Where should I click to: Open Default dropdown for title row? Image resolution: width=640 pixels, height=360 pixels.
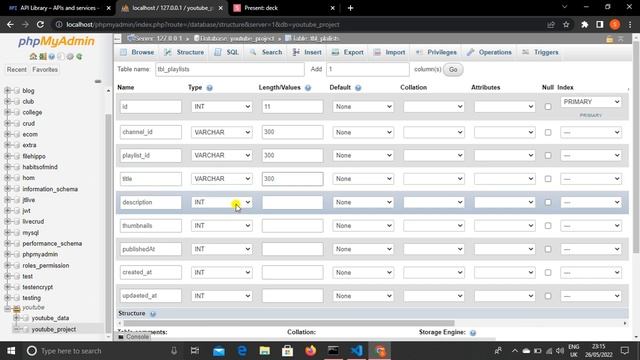(x=363, y=179)
